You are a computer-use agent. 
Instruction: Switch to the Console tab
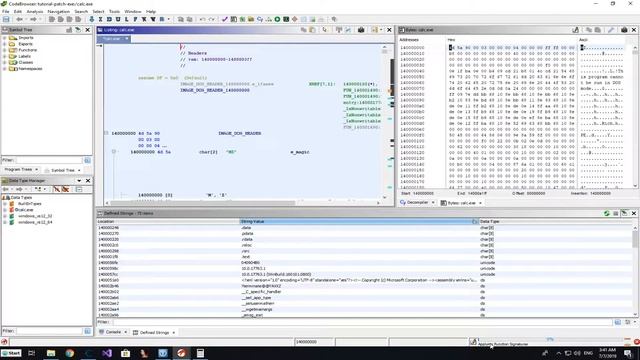pyautogui.click(x=113, y=332)
